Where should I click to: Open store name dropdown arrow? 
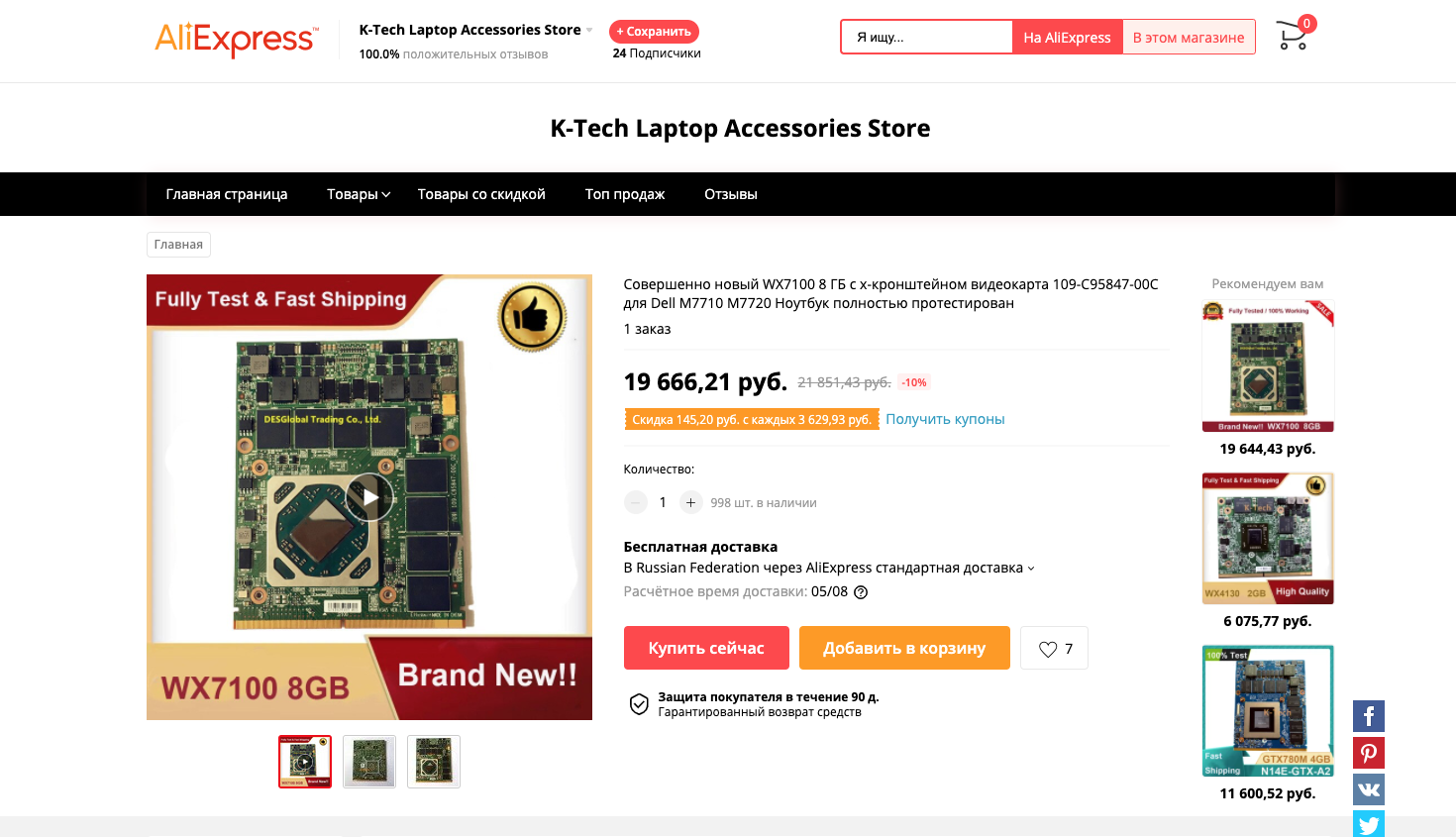click(x=589, y=30)
